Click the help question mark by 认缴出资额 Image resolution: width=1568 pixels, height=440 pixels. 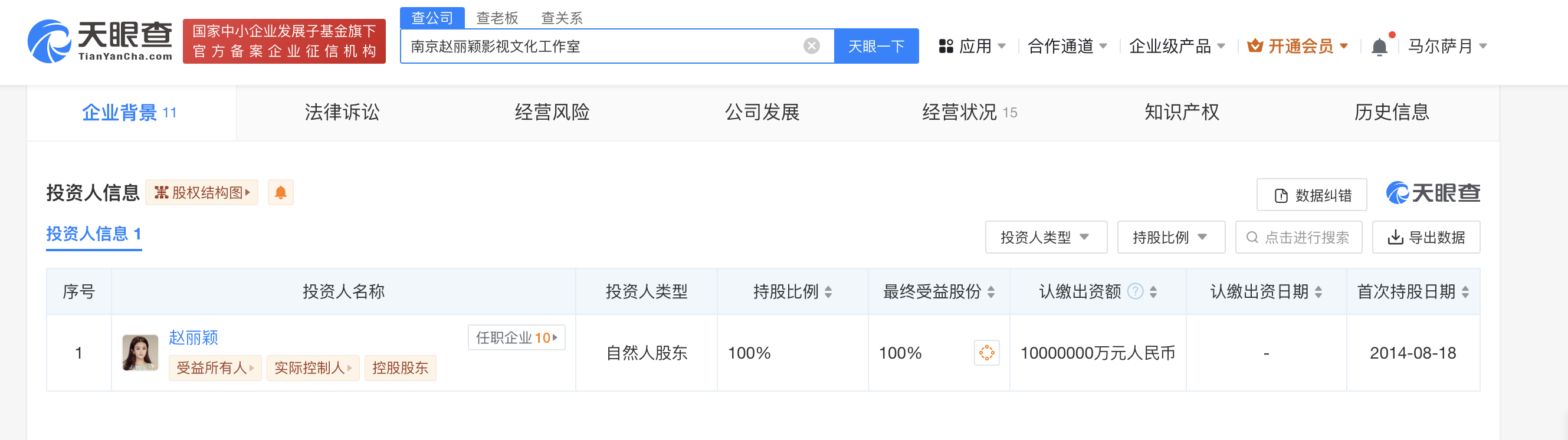point(1135,291)
